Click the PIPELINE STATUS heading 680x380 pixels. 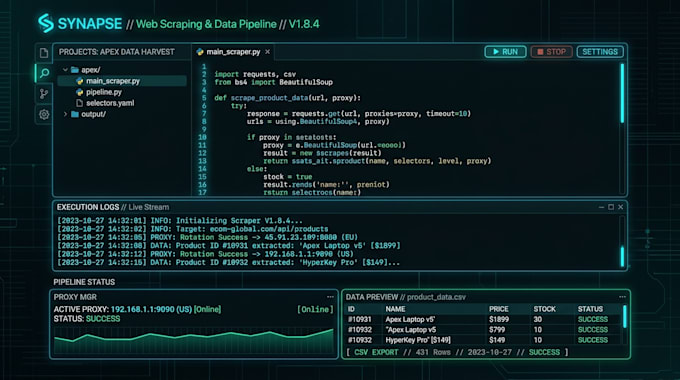click(x=84, y=282)
